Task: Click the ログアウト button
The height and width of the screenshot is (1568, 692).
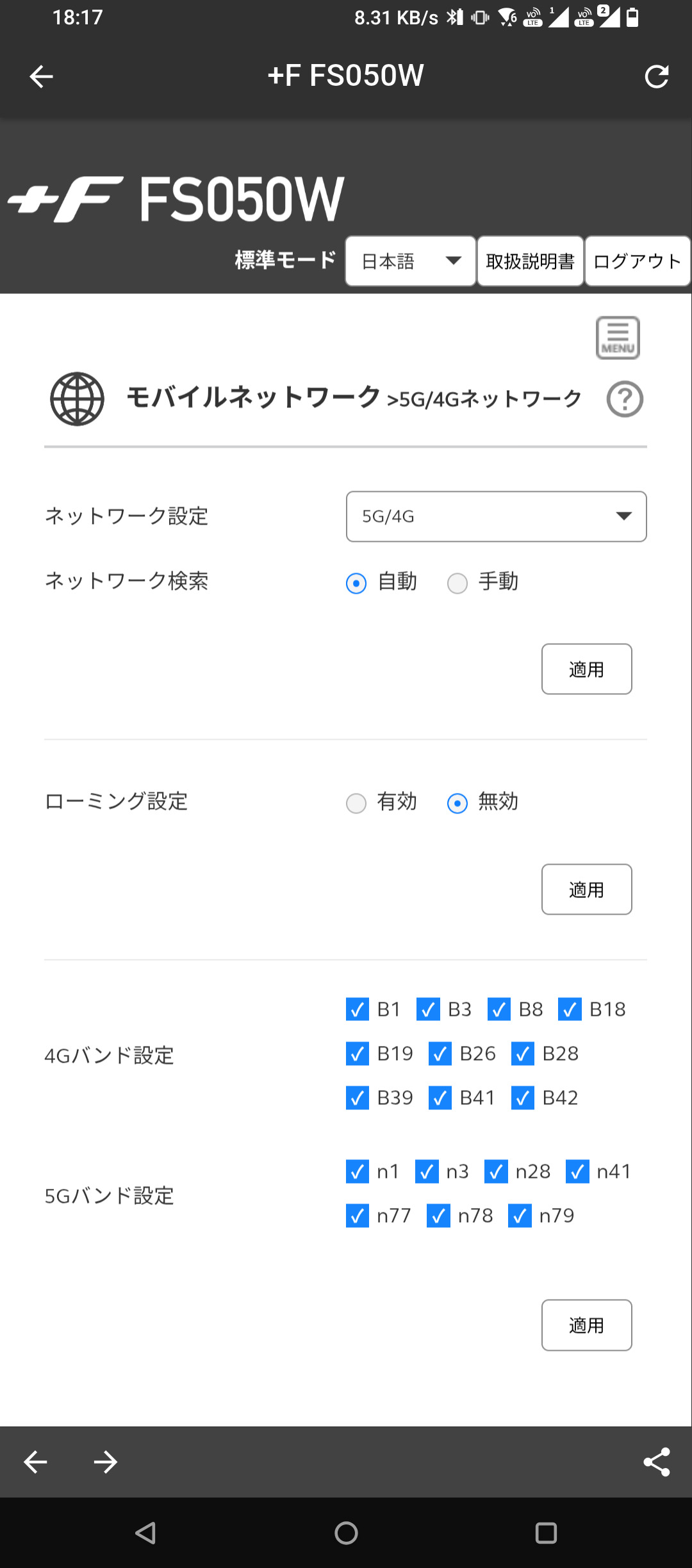Action: tap(637, 261)
